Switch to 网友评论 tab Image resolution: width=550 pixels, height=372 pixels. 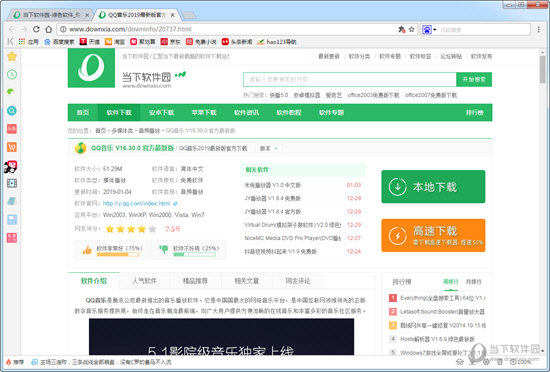pyautogui.click(x=298, y=281)
